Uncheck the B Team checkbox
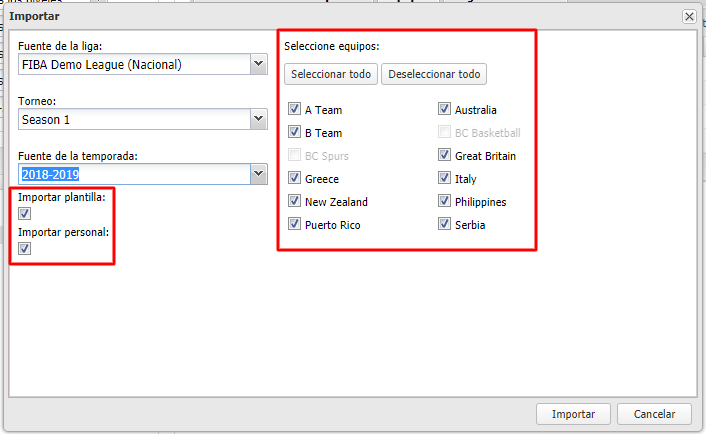Image resolution: width=706 pixels, height=434 pixels. [x=295, y=133]
